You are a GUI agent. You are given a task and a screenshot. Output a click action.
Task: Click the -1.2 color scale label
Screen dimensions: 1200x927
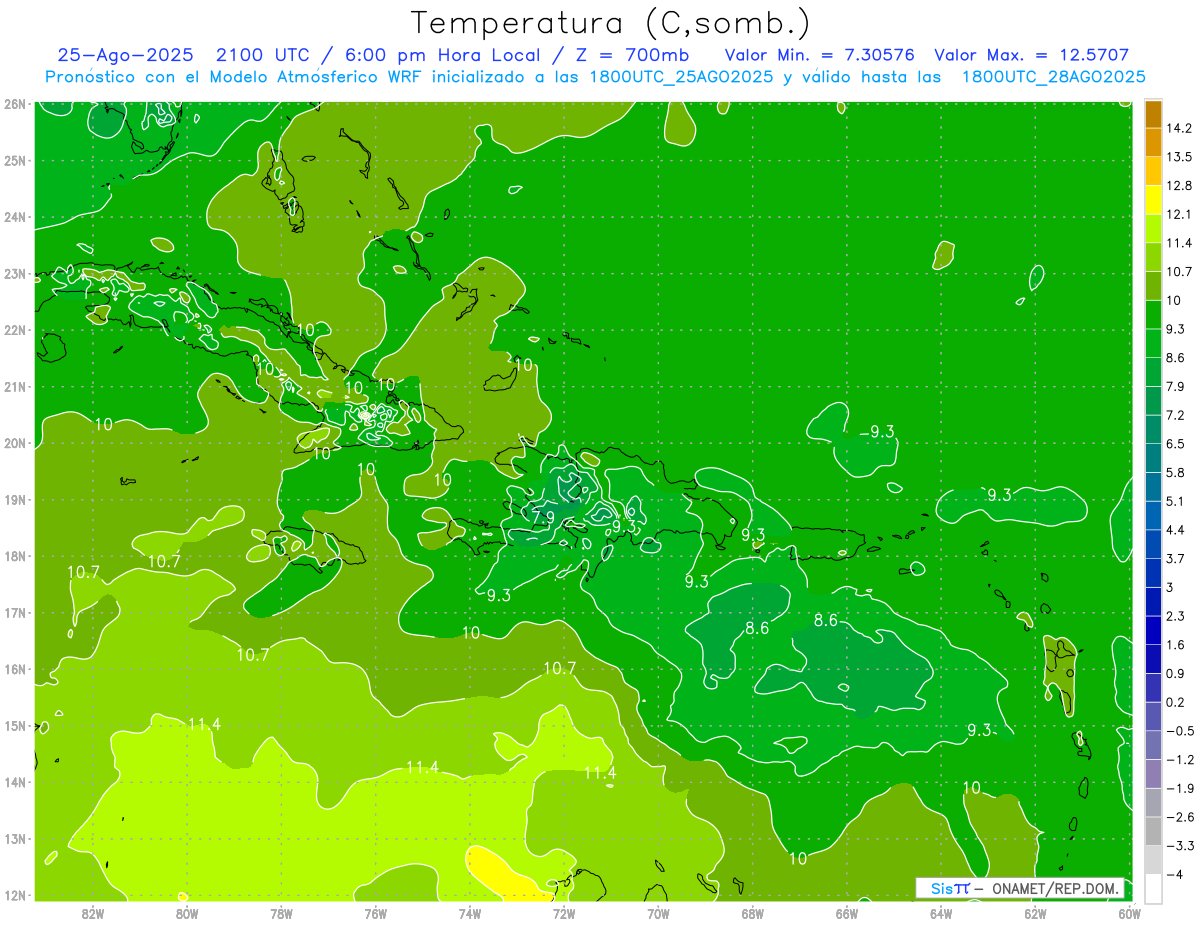pos(1181,759)
